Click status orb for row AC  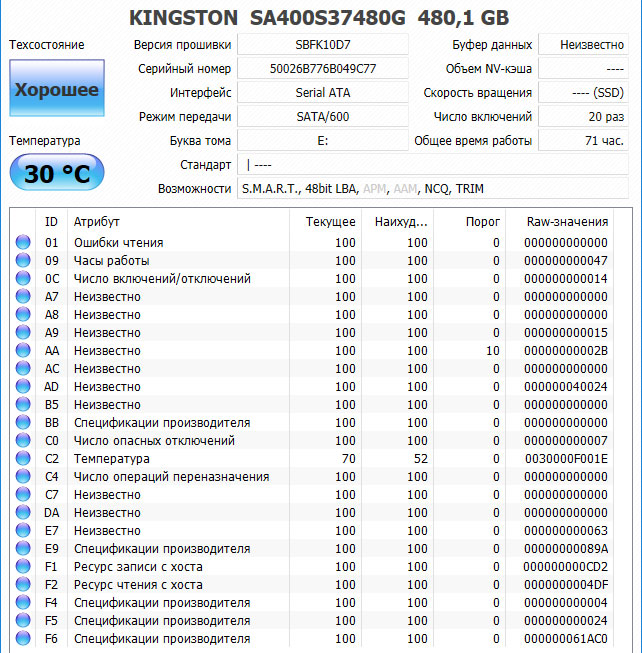(23, 368)
